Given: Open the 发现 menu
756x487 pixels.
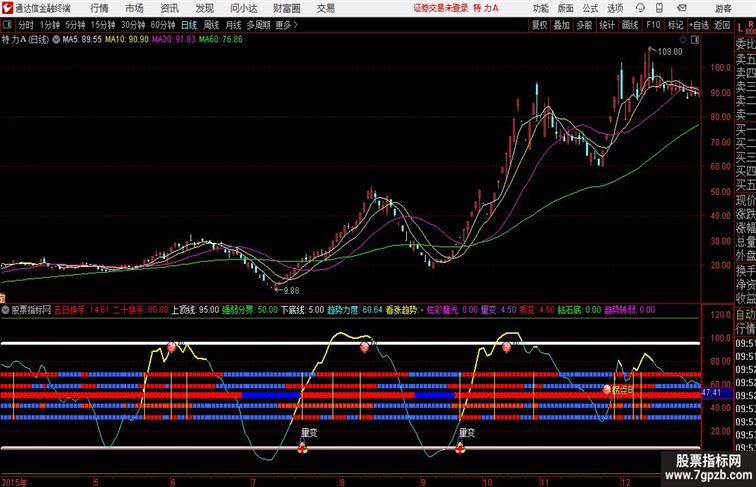Looking at the screenshot, I should click(204, 8).
